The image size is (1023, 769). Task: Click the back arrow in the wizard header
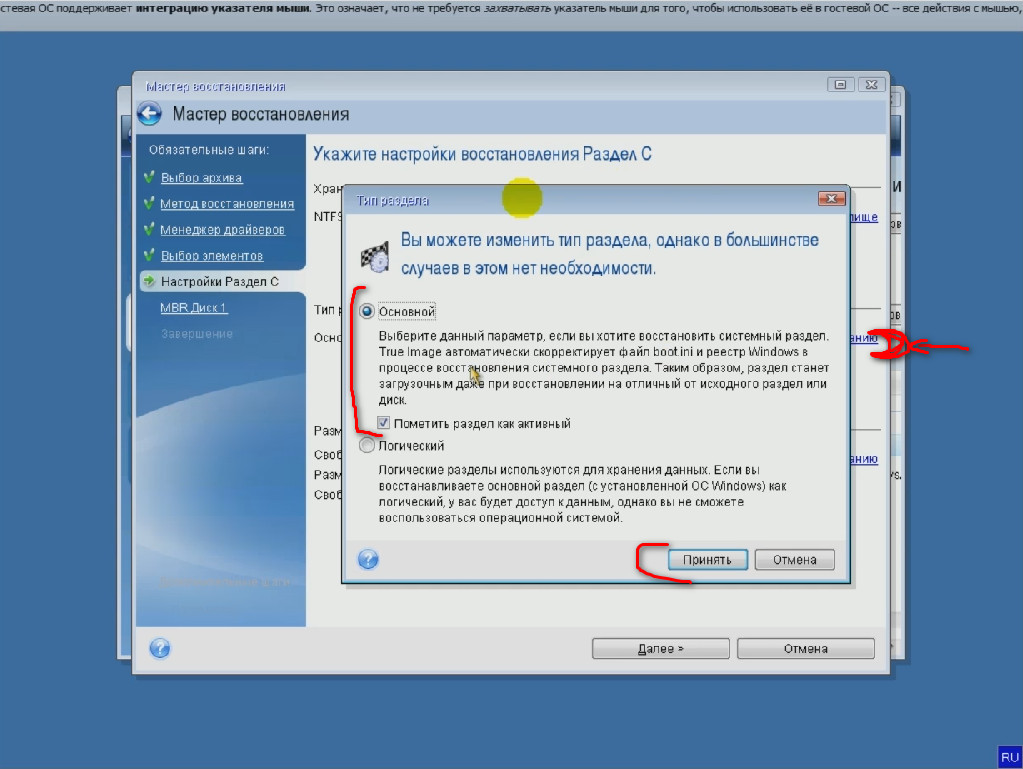pos(149,114)
